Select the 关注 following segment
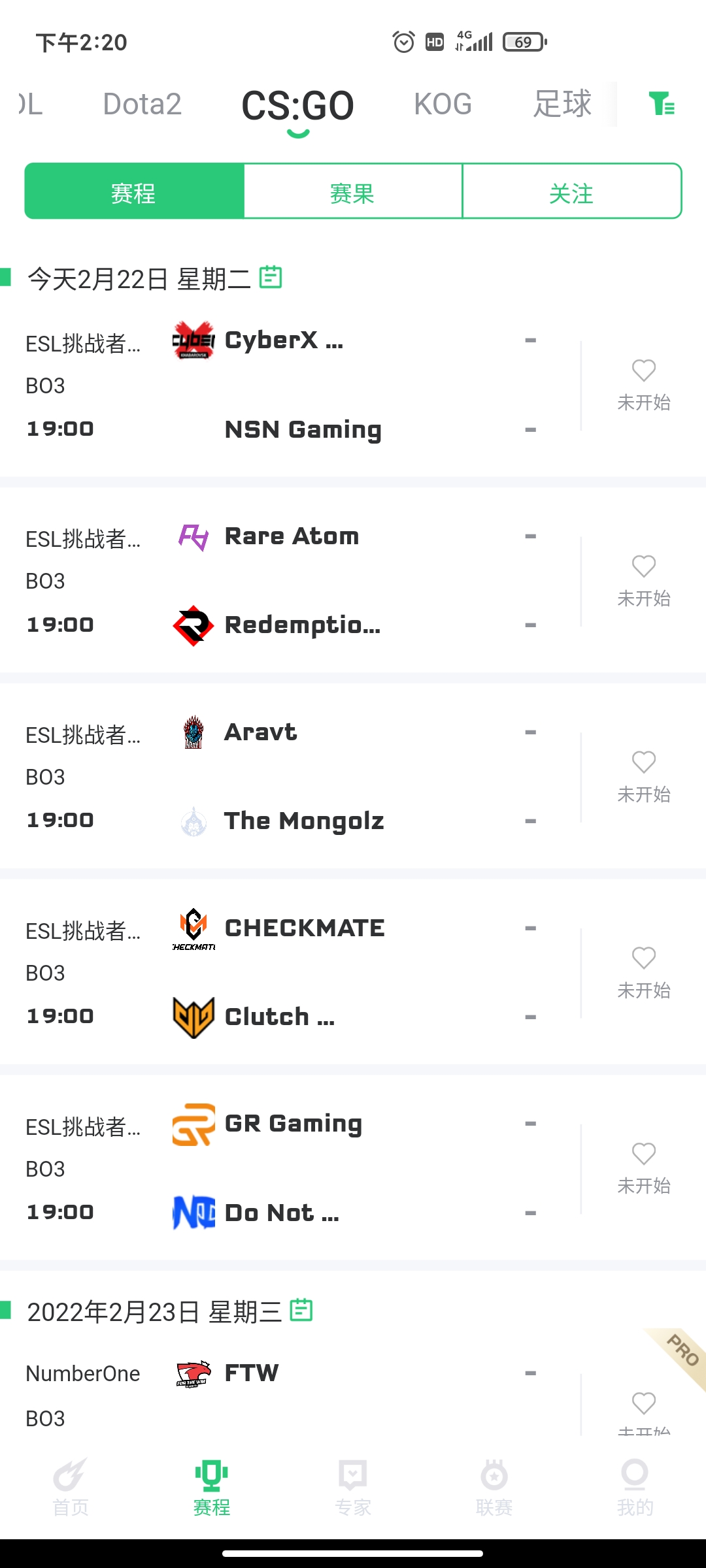Screen dimensions: 706x1568 point(572,191)
